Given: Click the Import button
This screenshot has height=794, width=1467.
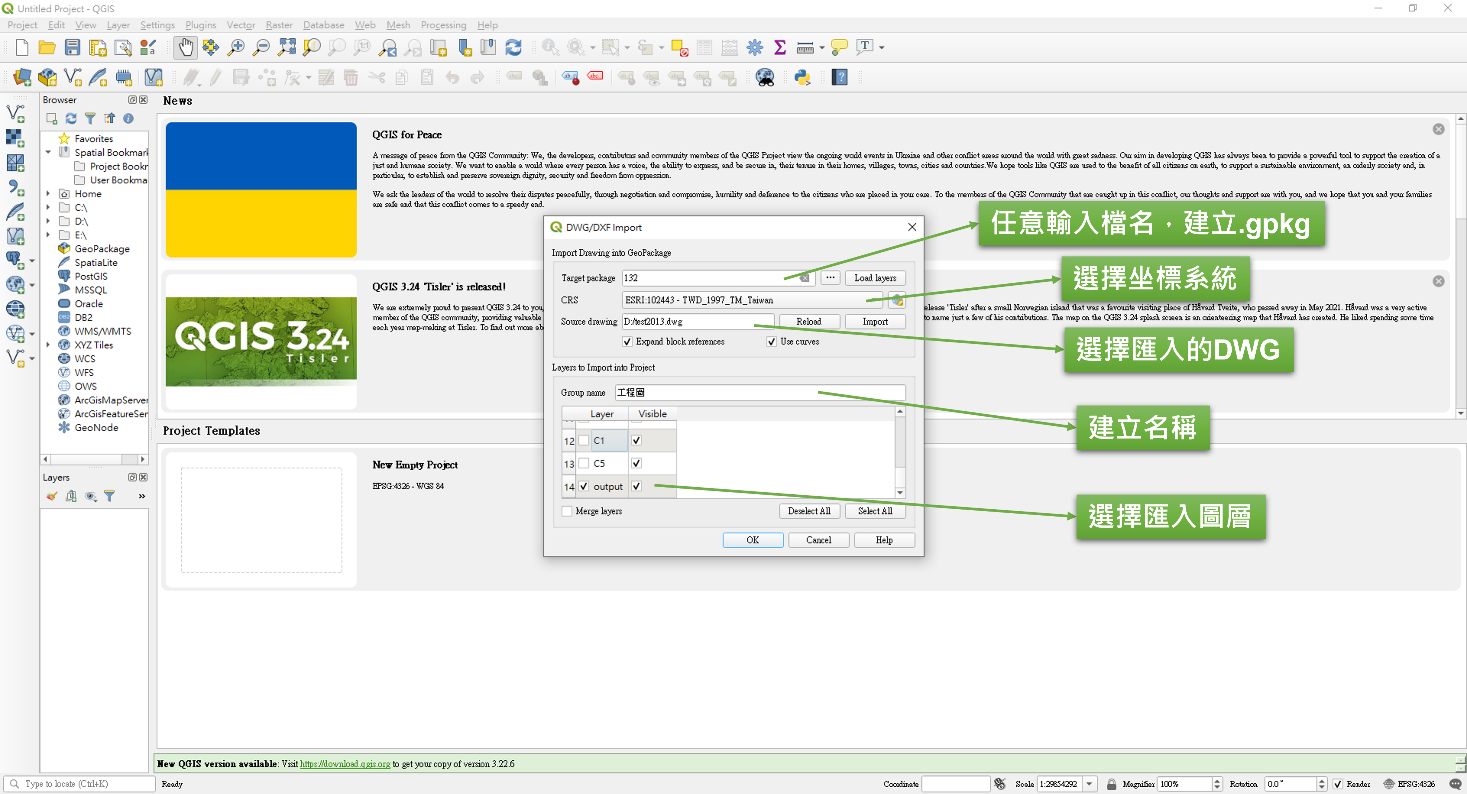Looking at the screenshot, I should coord(875,321).
